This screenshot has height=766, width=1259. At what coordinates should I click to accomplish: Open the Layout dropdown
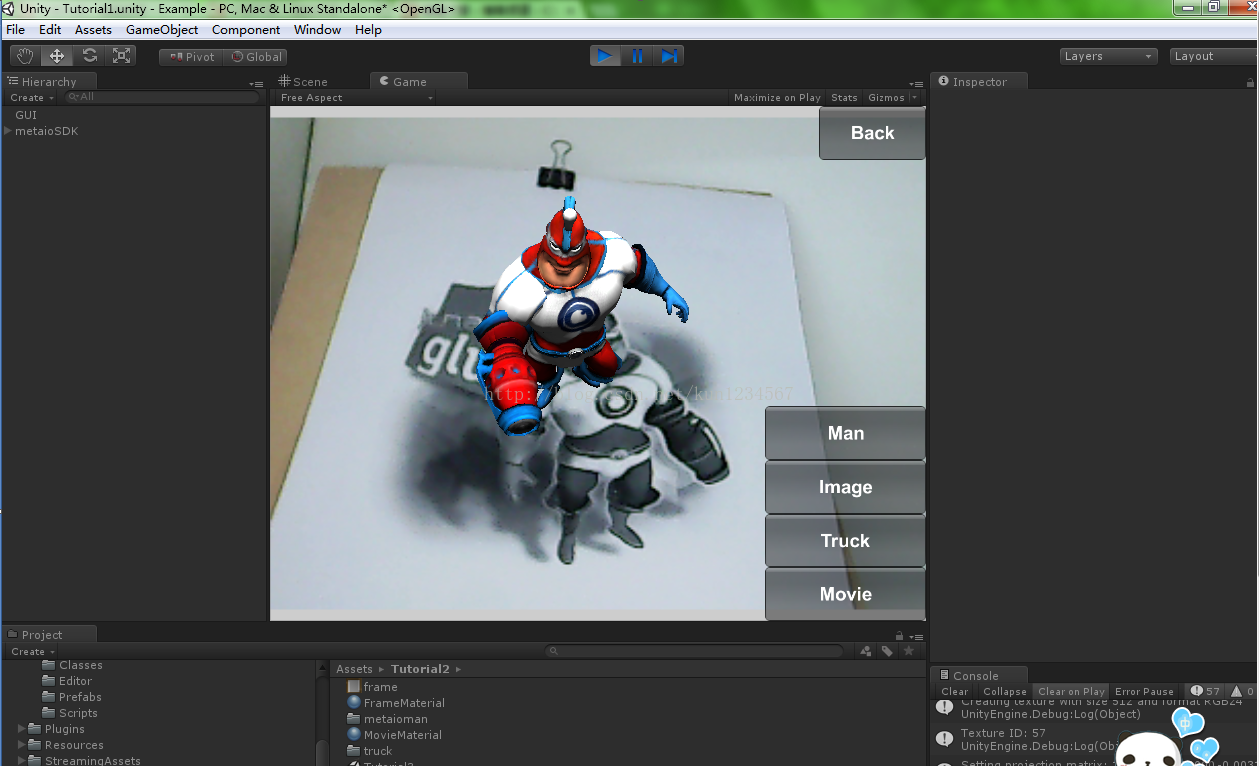coord(1214,57)
